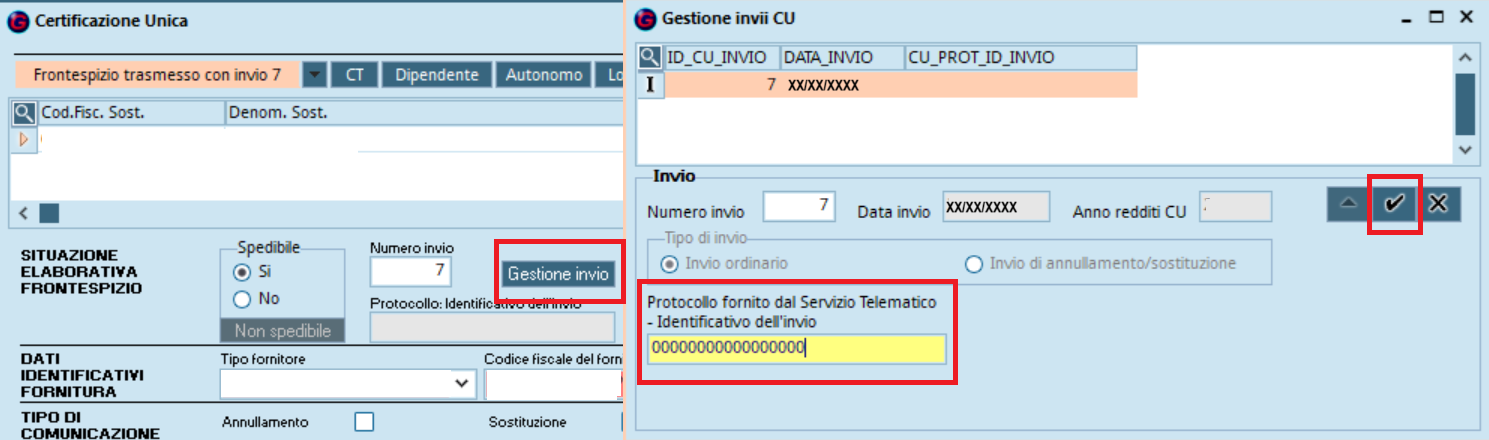The width and height of the screenshot is (1489, 440).
Task: Open the CT tab
Action: click(x=354, y=75)
